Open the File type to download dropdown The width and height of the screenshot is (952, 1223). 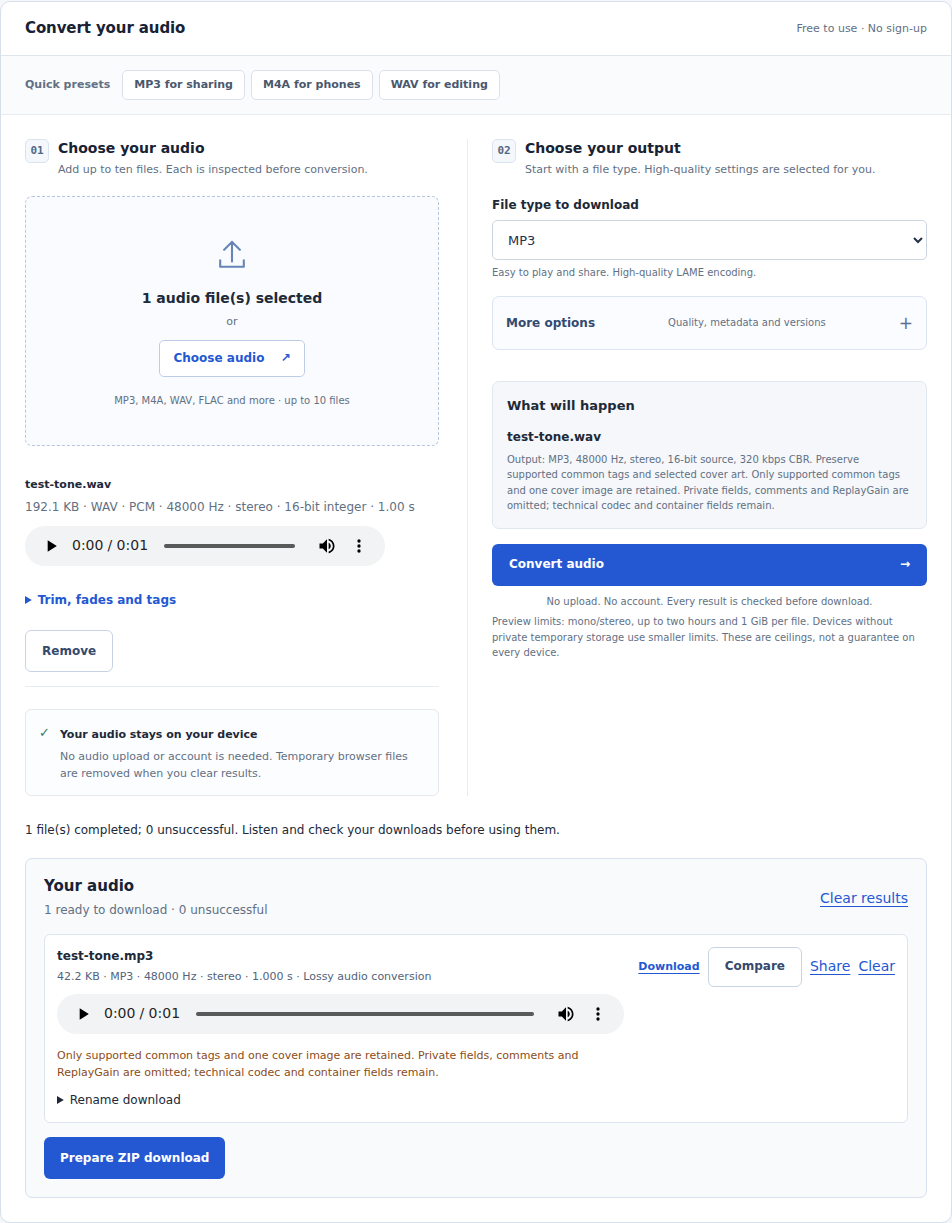click(x=709, y=240)
